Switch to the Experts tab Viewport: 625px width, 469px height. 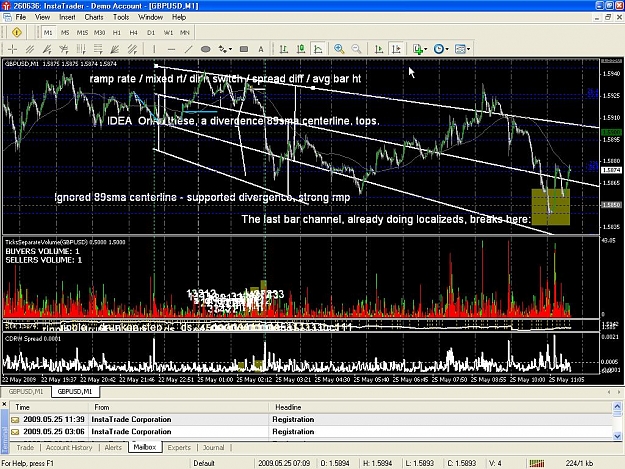tap(179, 447)
